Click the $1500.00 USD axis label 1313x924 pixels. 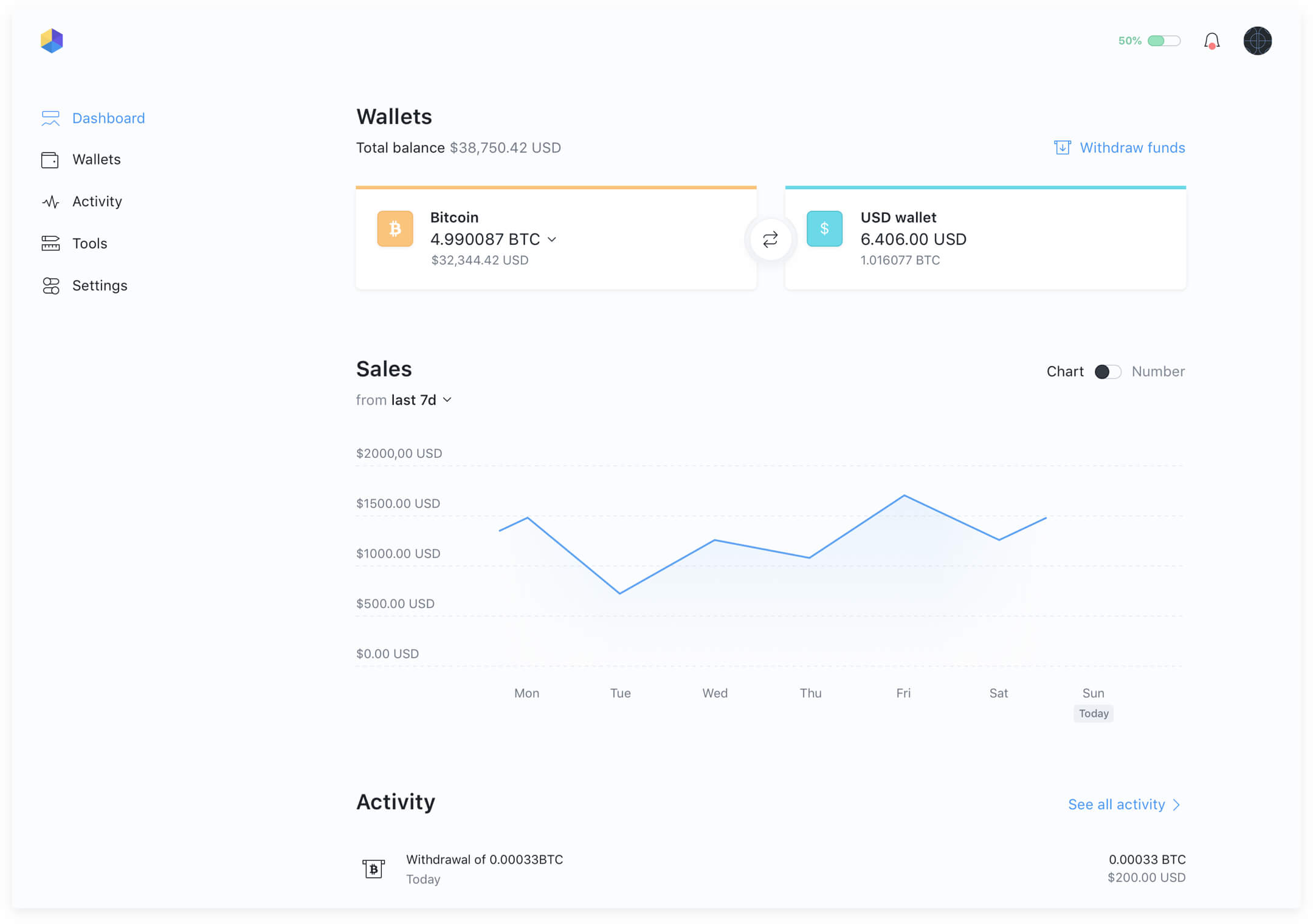(398, 503)
